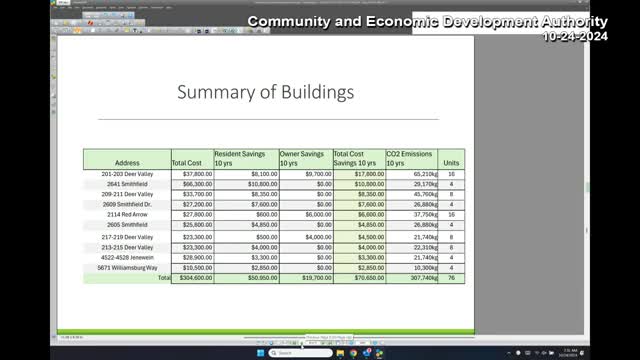Screen dimensions: 640x360
Task: Click the 5671 Williamsburg Way address cell
Action: pos(127,268)
